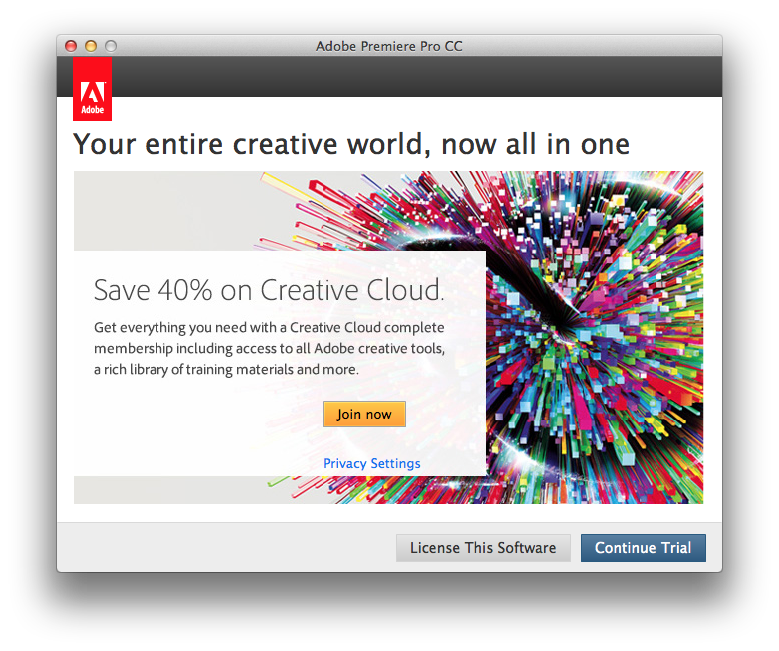Click the gray strip beneath the promo panel
779x651 pixels.
click(169, 490)
